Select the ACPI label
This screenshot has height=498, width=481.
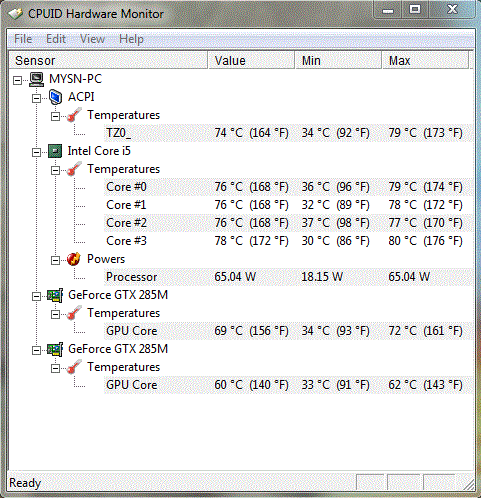[81, 97]
